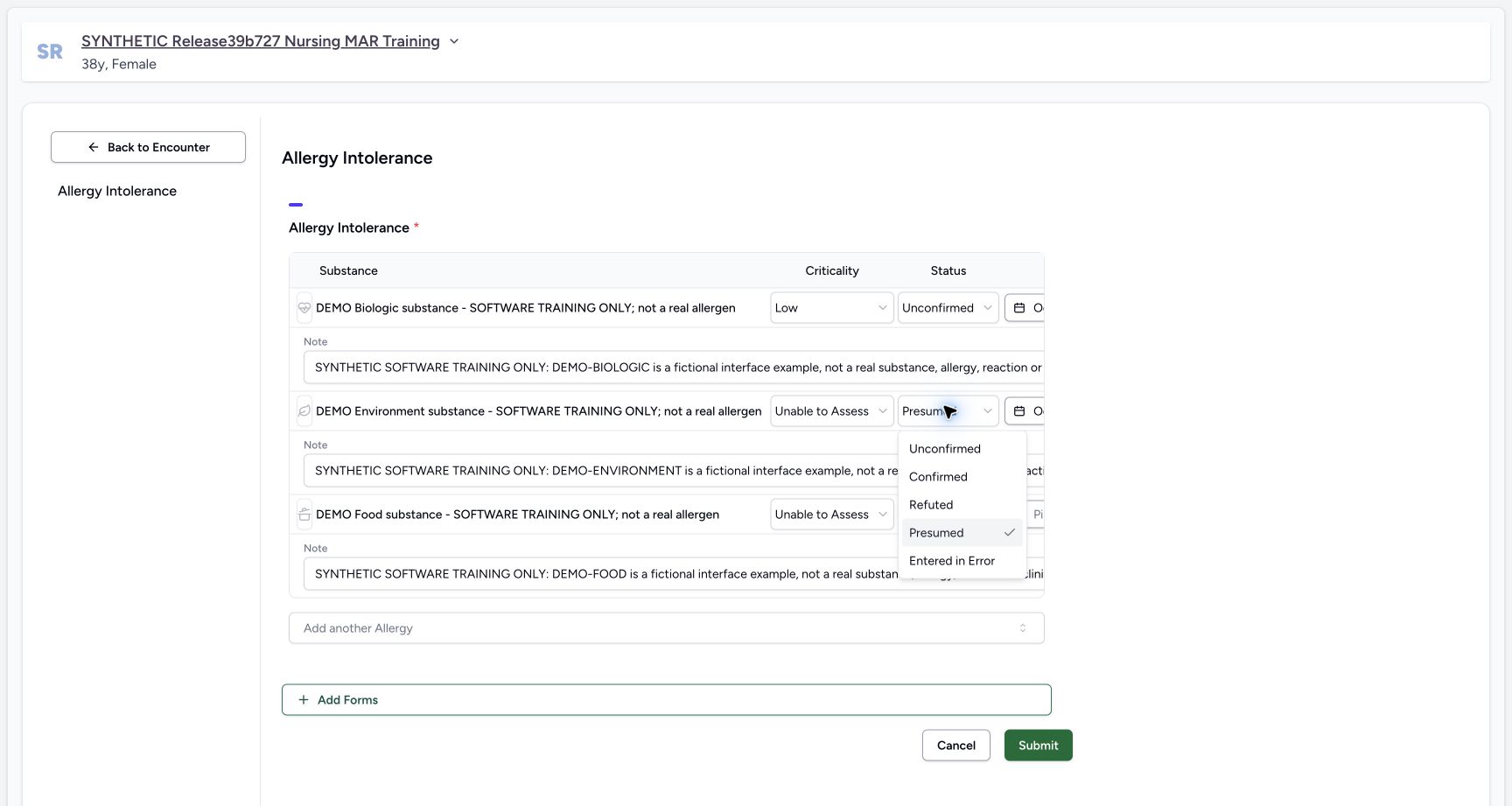Click the Substance column header
Image resolution: width=1512 pixels, height=806 pixels.
click(x=348, y=271)
